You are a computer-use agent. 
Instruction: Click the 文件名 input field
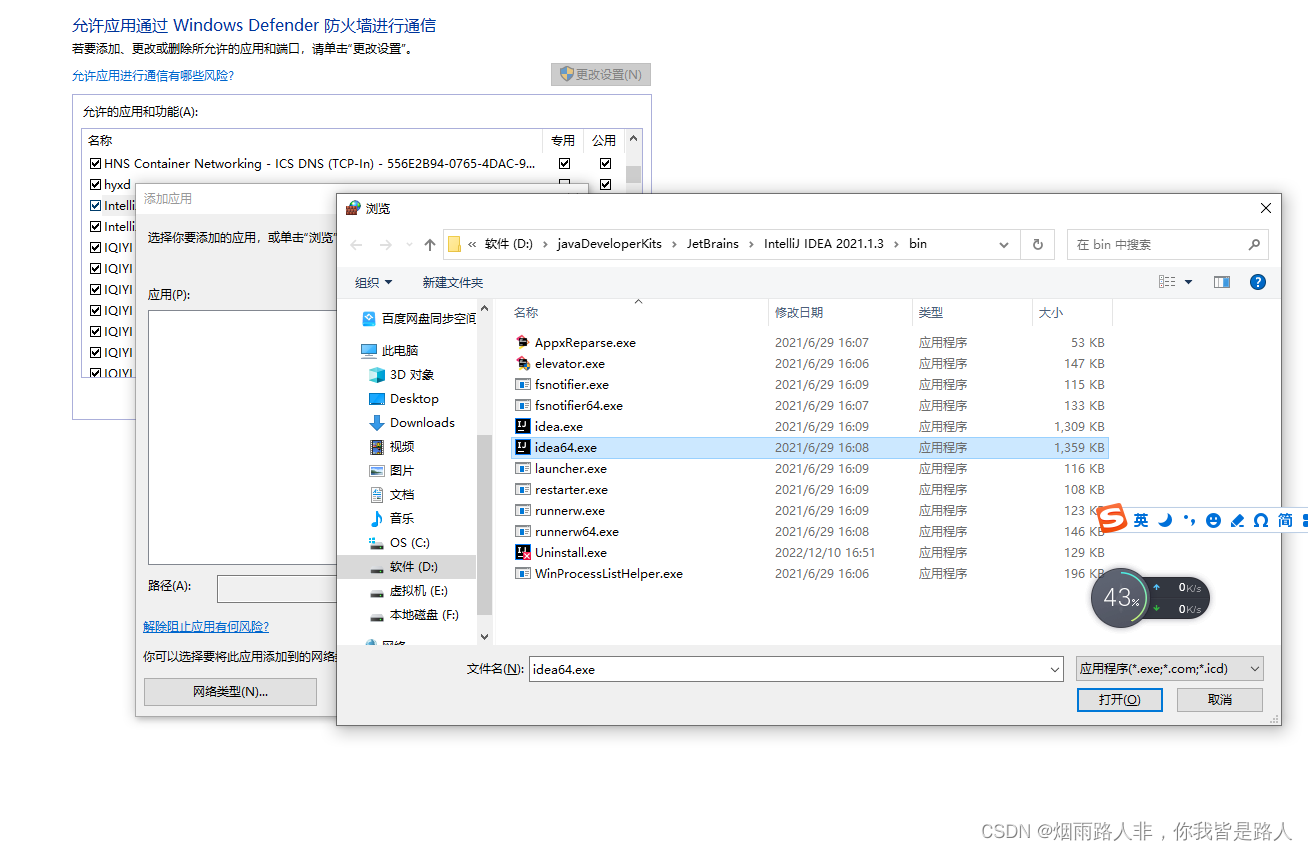796,669
